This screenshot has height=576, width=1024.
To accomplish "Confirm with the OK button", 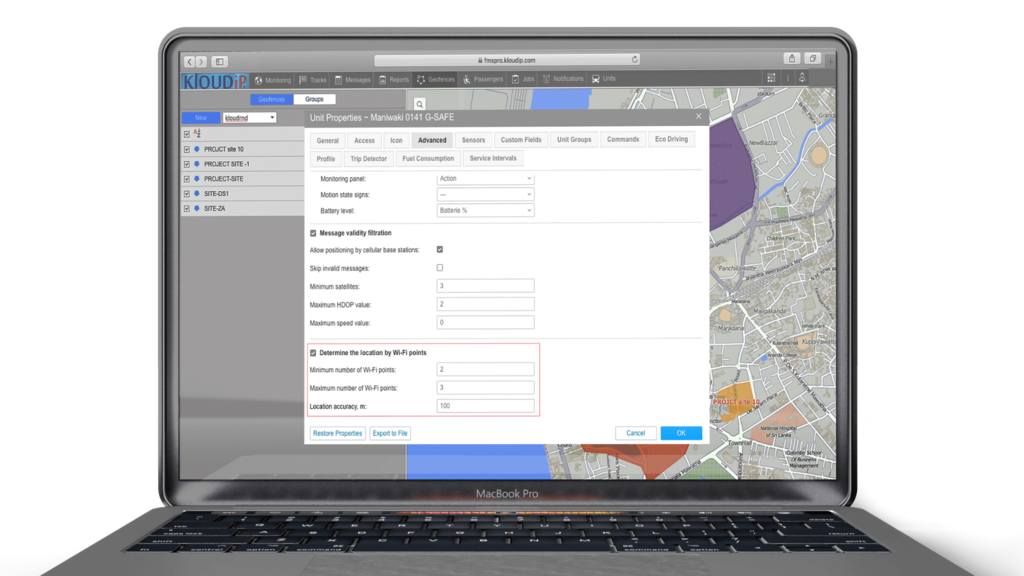I will tap(681, 434).
